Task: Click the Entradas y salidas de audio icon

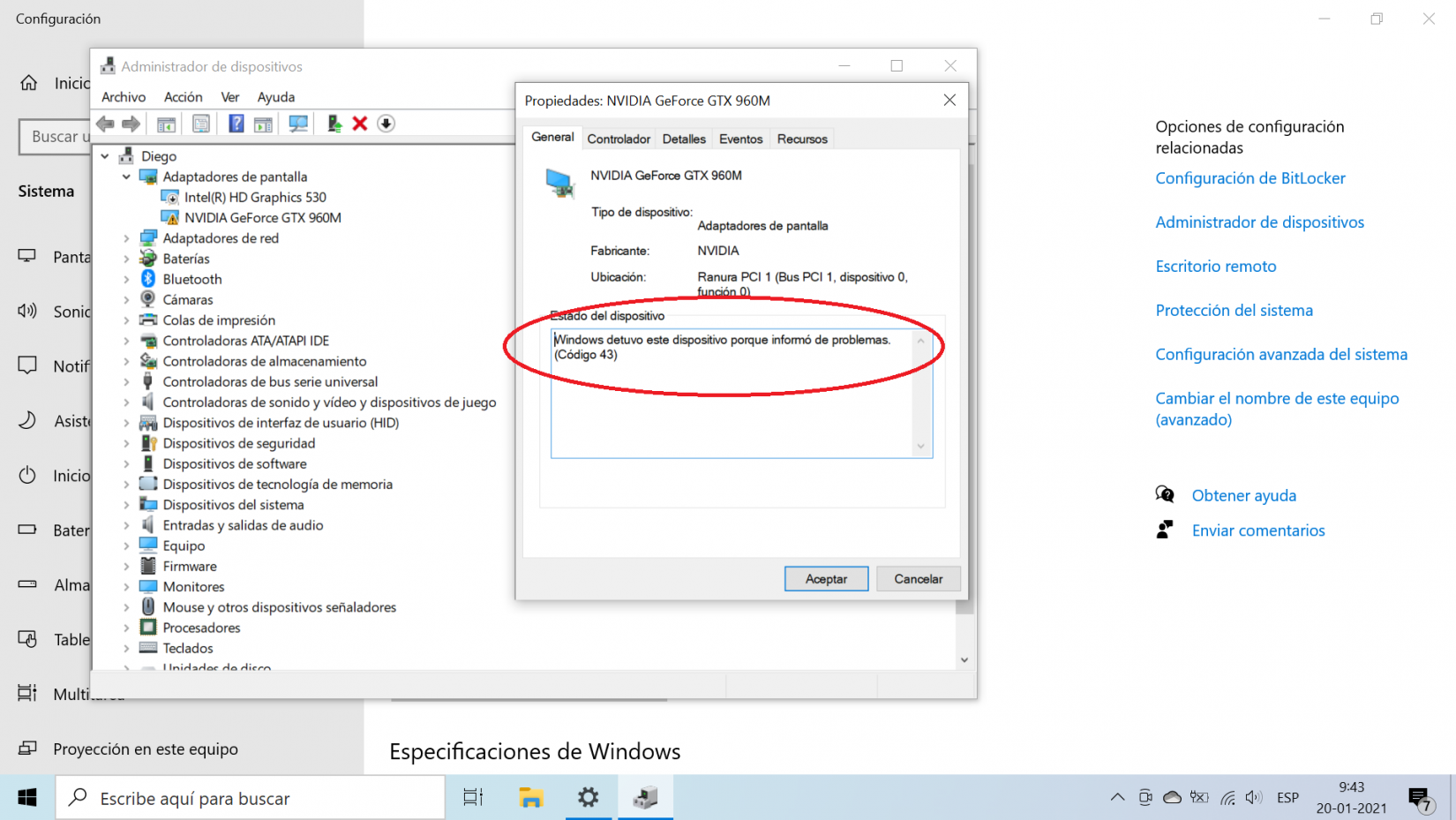Action: (x=148, y=525)
